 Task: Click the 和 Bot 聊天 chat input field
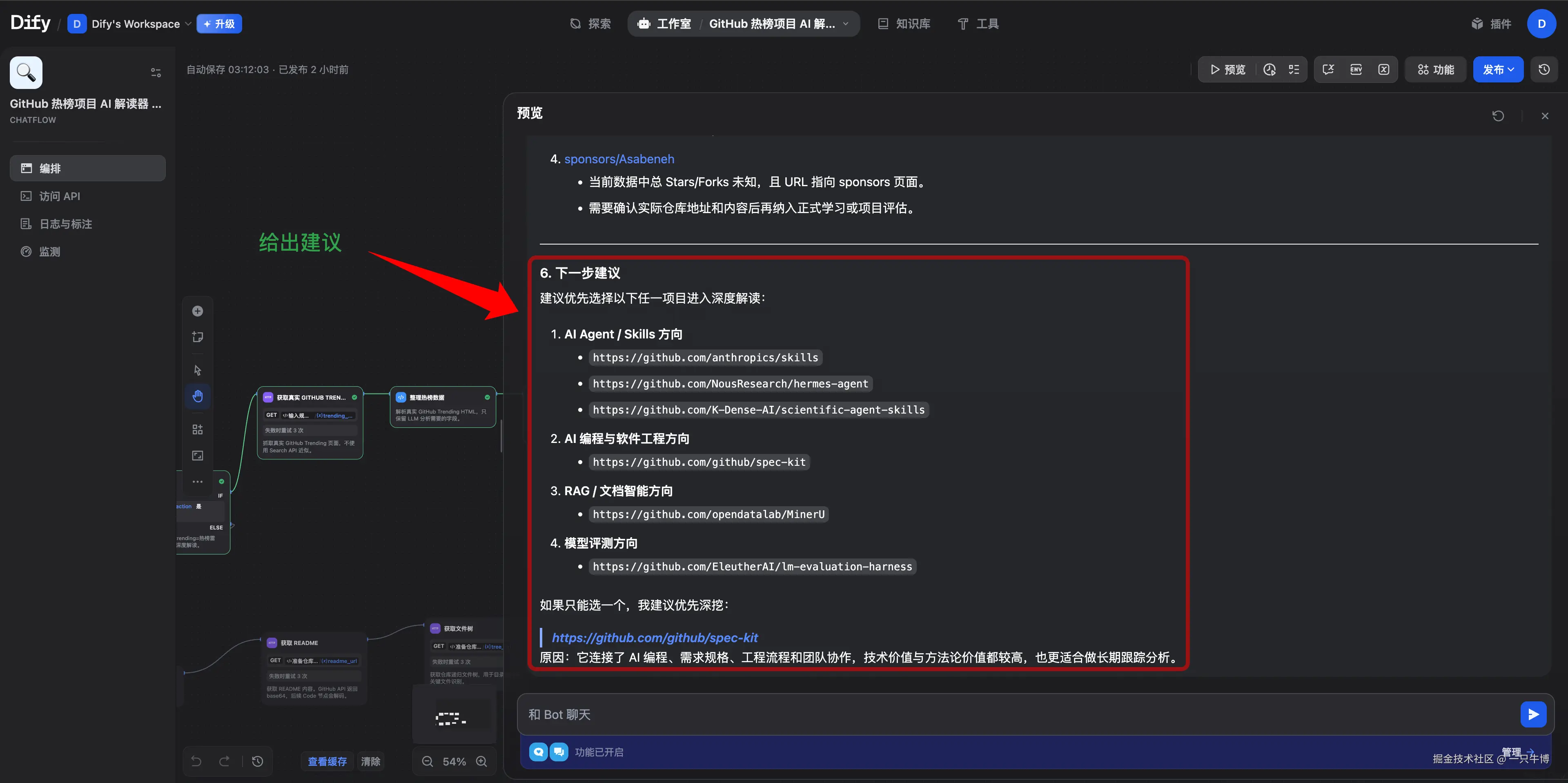click(1016, 714)
